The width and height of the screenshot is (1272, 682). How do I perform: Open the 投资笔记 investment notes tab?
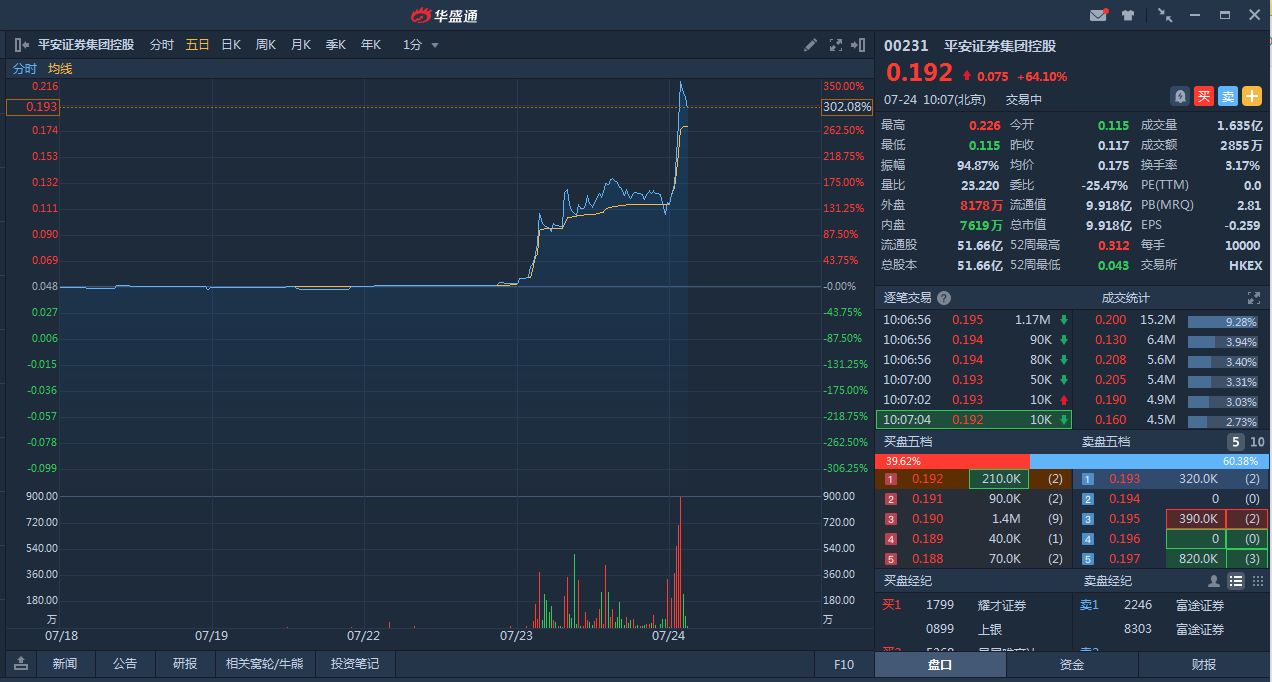point(355,664)
